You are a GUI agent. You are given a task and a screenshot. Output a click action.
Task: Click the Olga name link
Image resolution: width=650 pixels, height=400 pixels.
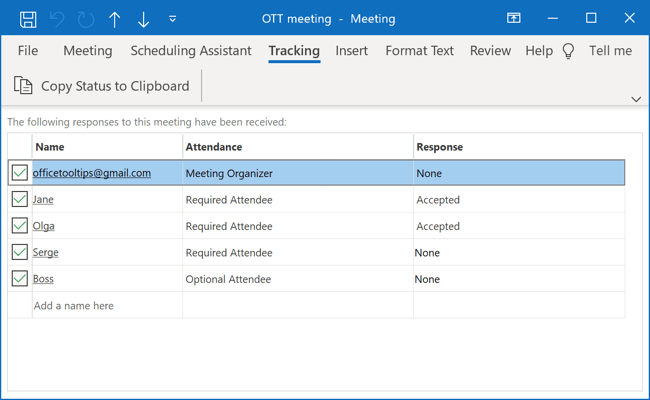coord(44,226)
